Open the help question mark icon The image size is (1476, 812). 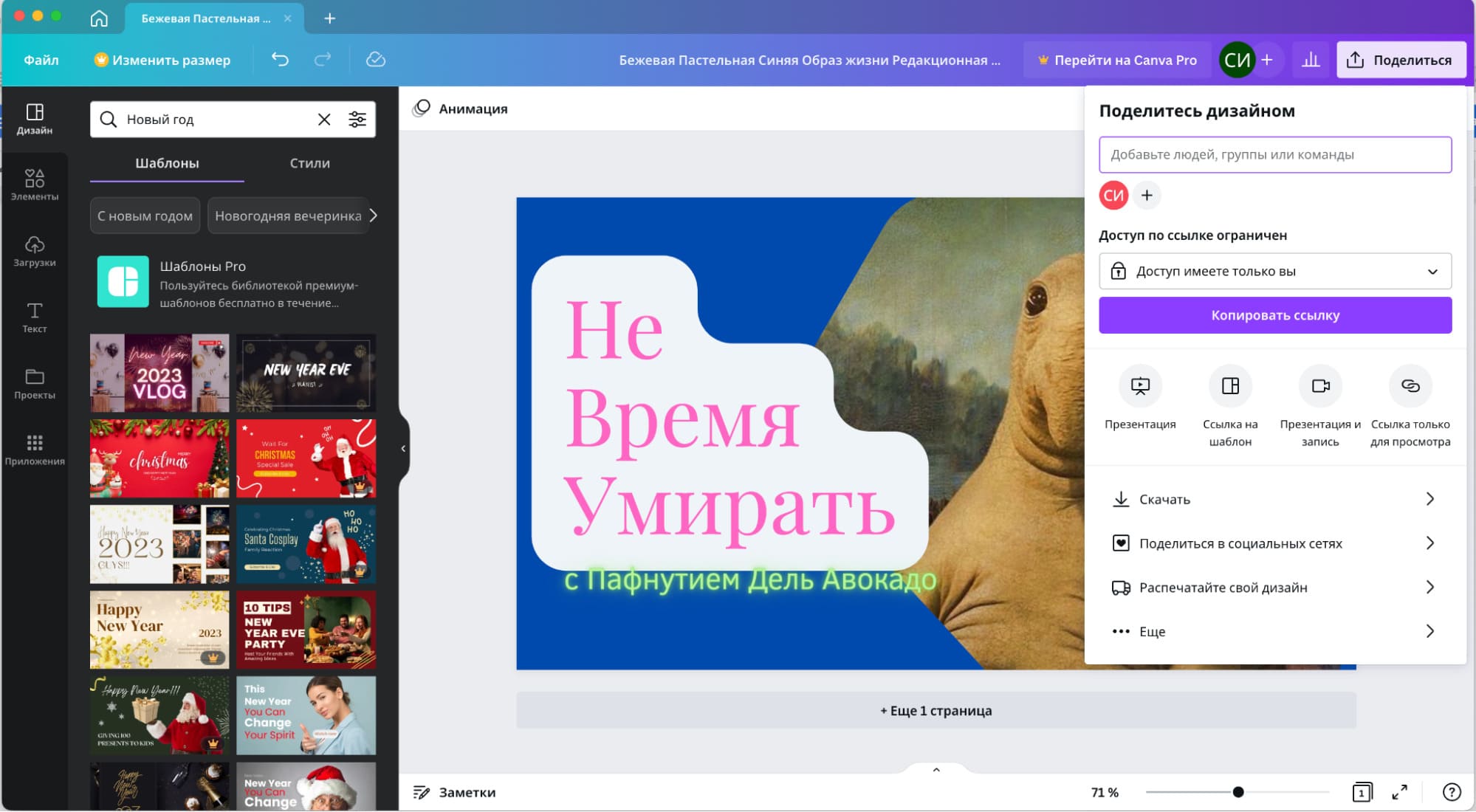1452,792
